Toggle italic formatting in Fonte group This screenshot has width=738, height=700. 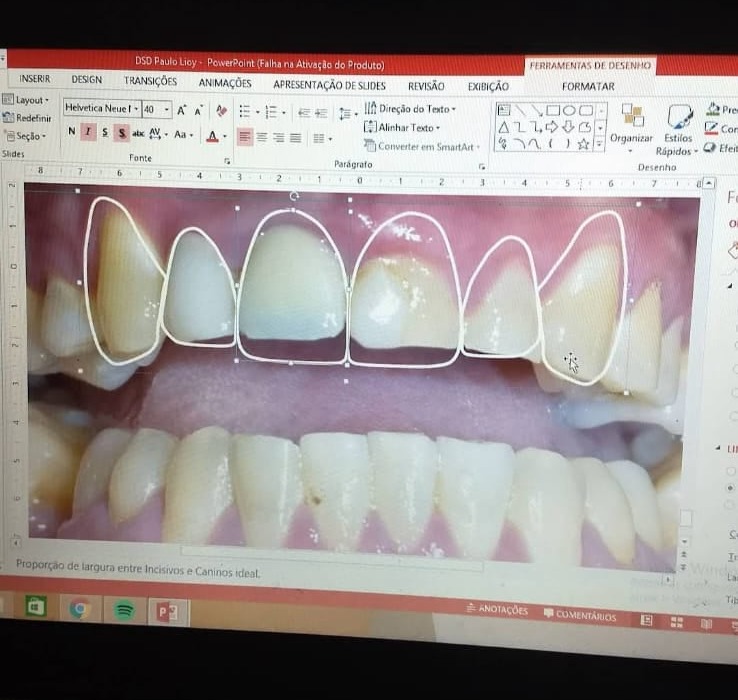(x=88, y=132)
